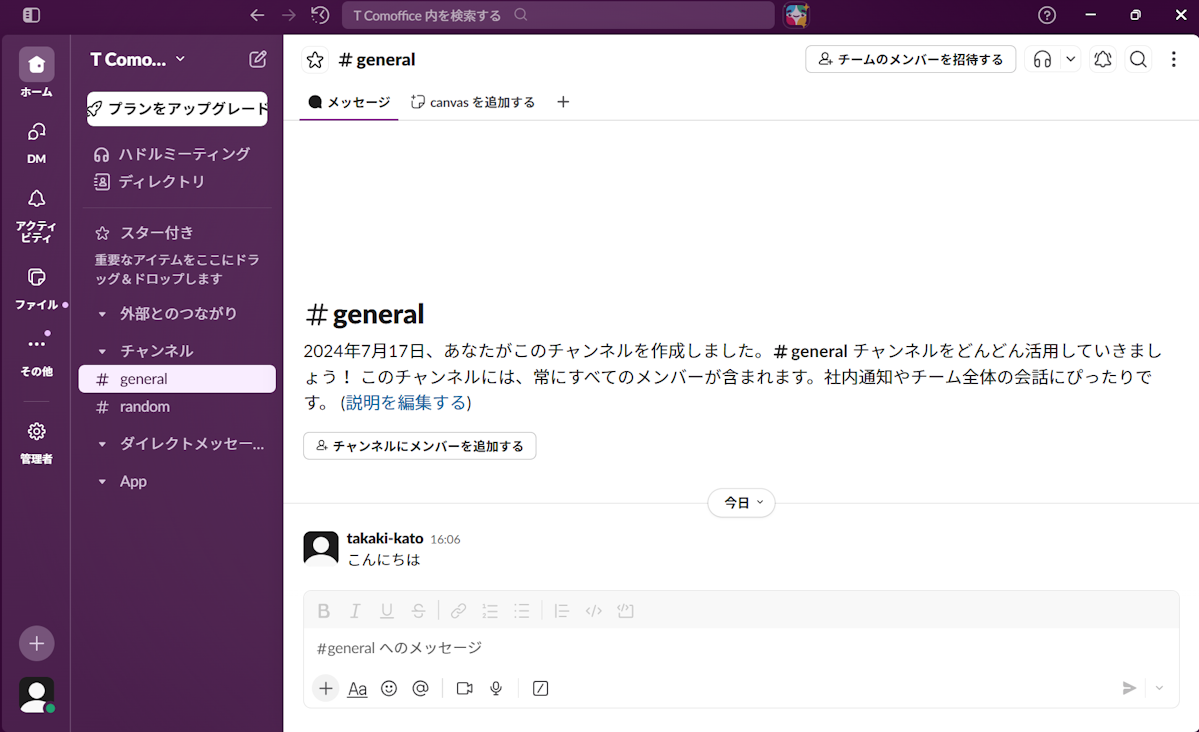The image size is (1199, 732).
Task: Open channel more options three-dot menu
Action: point(1174,59)
